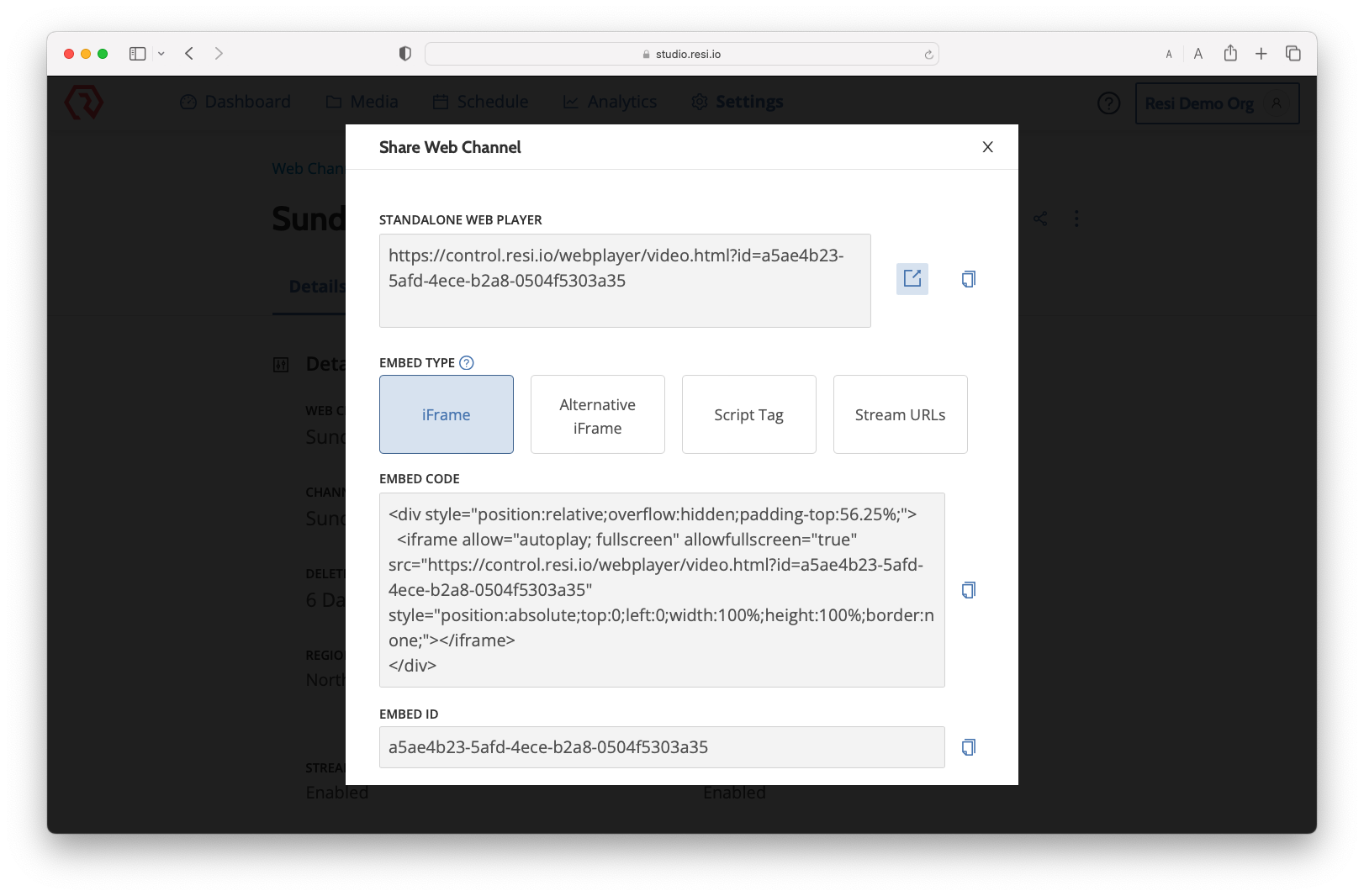Select the Stream URLs embed type
Image resolution: width=1364 pixels, height=896 pixels.
pos(900,414)
